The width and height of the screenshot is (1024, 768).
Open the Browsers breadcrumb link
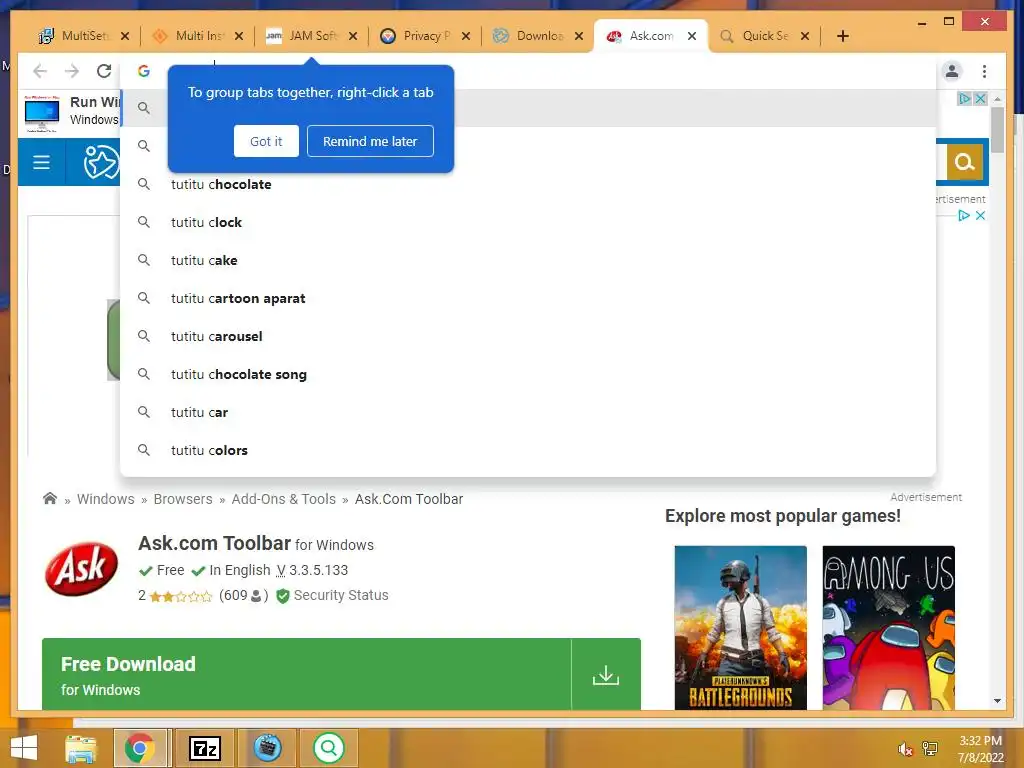coord(183,499)
